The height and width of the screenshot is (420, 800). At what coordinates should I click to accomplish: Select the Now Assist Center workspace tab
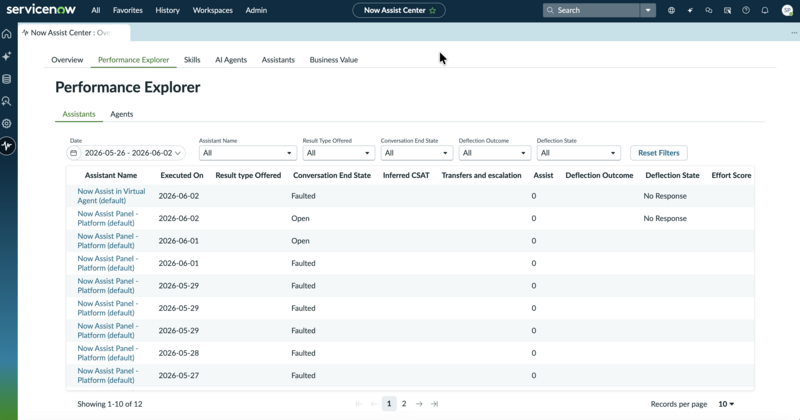coord(74,33)
